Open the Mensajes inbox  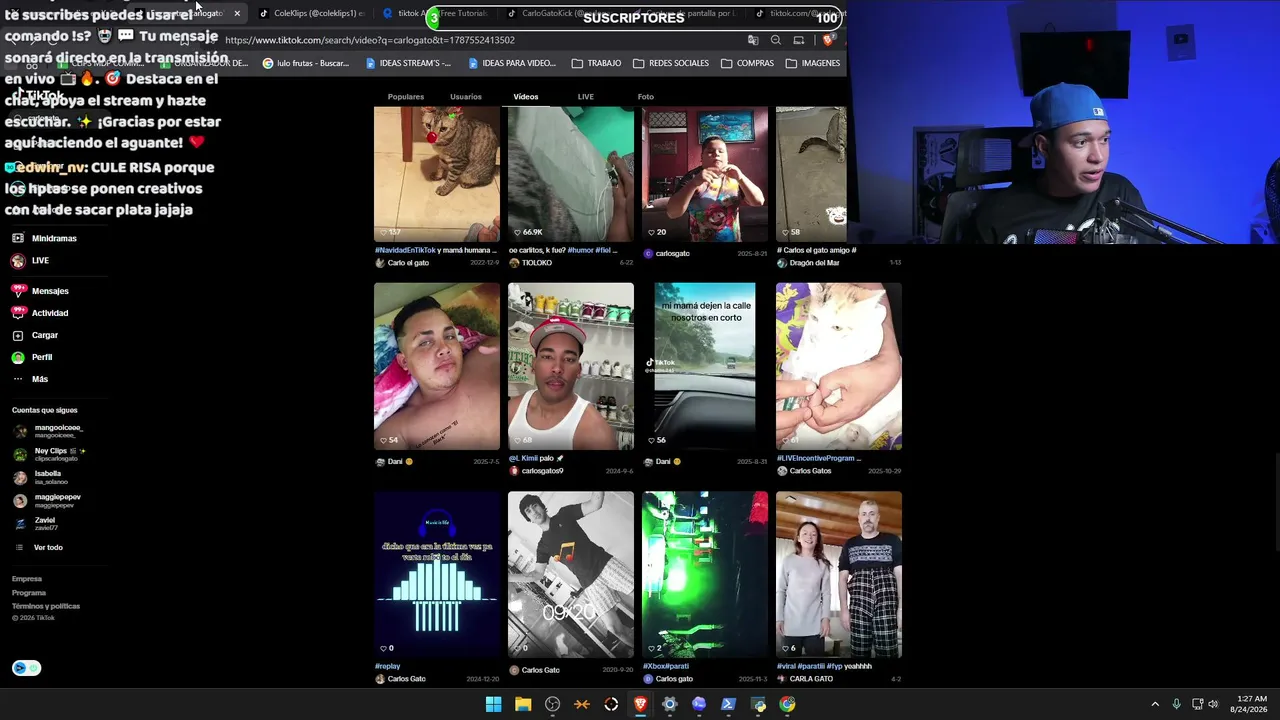click(x=40, y=291)
